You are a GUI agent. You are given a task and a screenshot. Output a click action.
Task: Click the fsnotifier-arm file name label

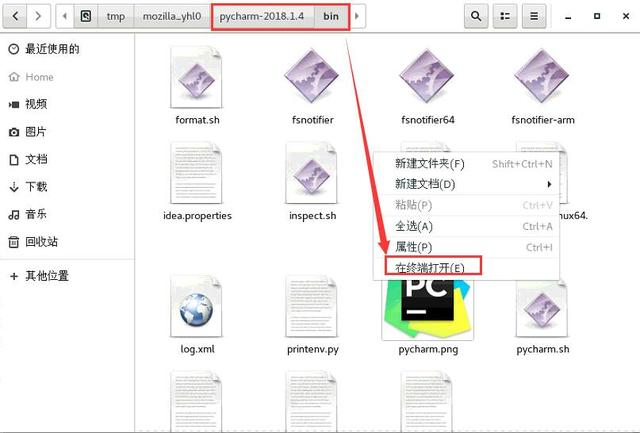click(x=543, y=120)
